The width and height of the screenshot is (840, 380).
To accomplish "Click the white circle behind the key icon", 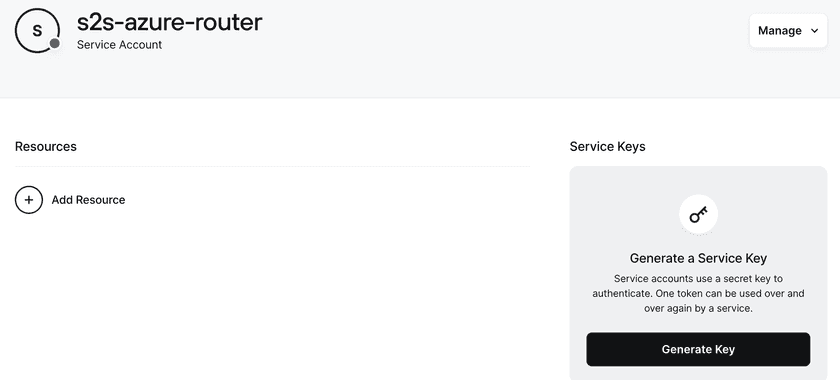I will (698, 215).
